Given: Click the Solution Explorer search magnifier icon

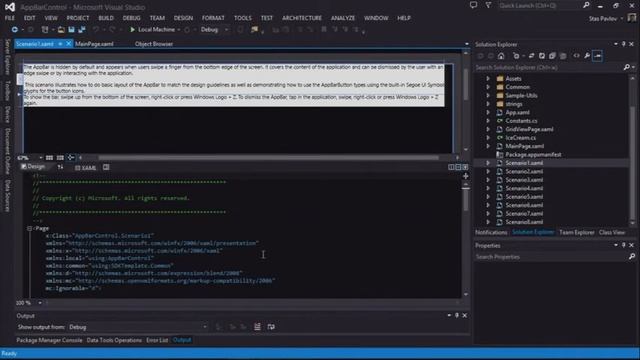Looking at the screenshot, I should (x=627, y=67).
